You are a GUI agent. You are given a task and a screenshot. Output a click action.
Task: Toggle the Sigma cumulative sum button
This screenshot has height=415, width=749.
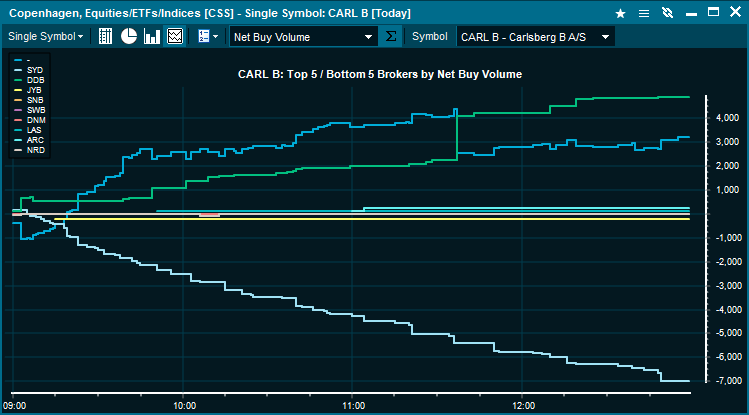pyautogui.click(x=390, y=37)
